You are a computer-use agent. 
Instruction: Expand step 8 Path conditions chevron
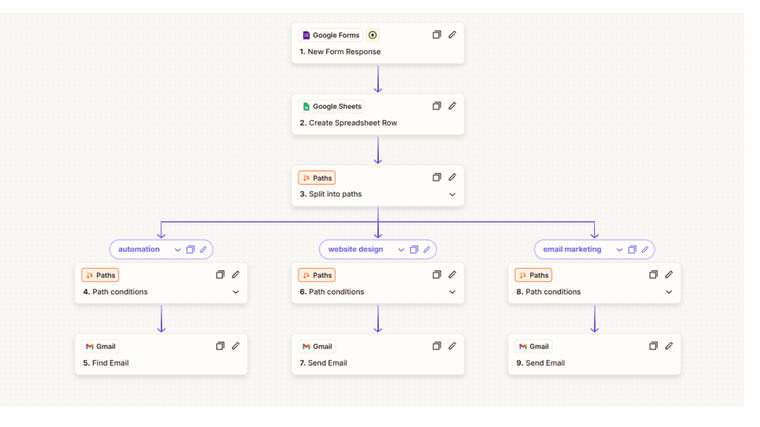(x=669, y=292)
